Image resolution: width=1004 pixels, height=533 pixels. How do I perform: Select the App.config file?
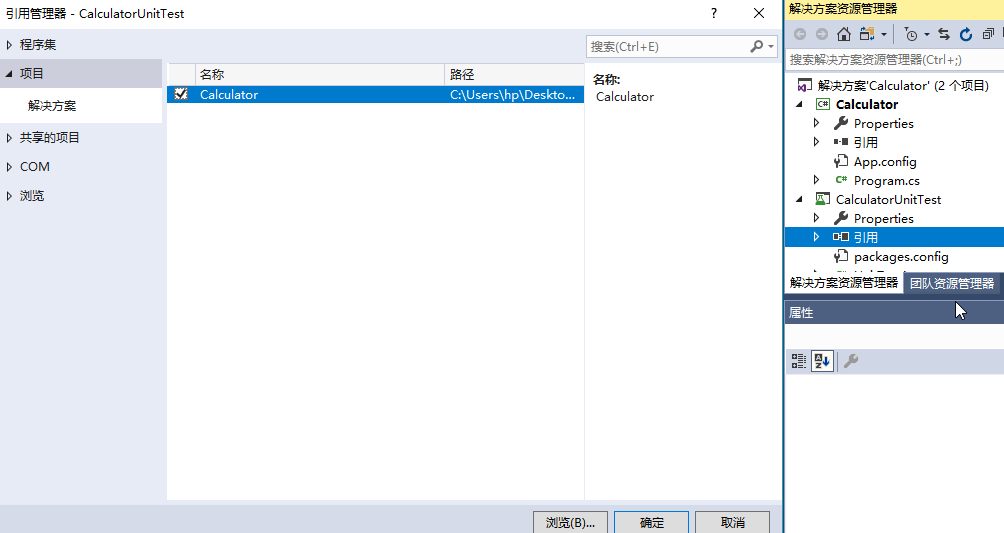tap(885, 161)
